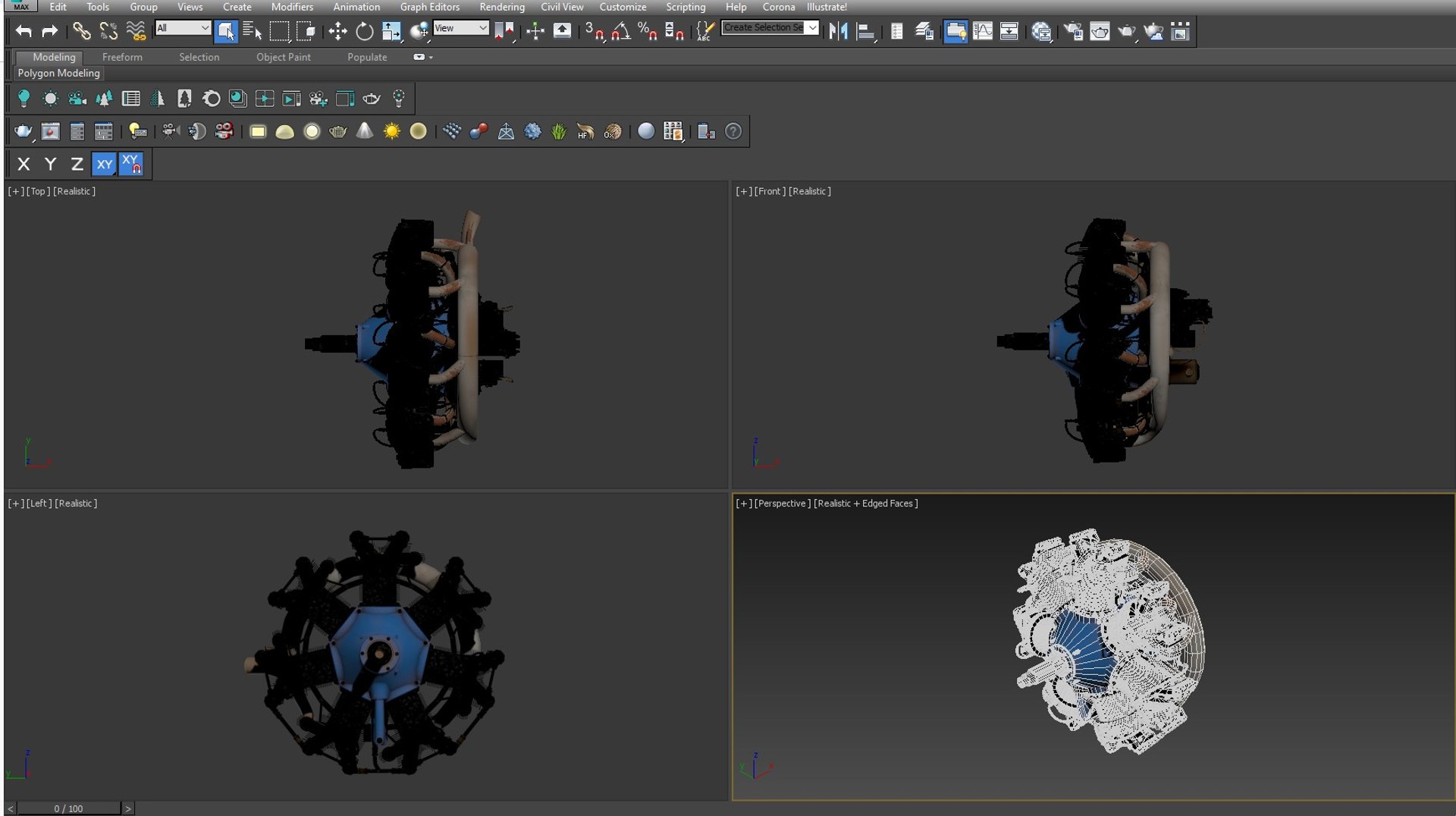Restrict to X axis constraint button
This screenshot has width=1456, height=816.
[x=24, y=164]
